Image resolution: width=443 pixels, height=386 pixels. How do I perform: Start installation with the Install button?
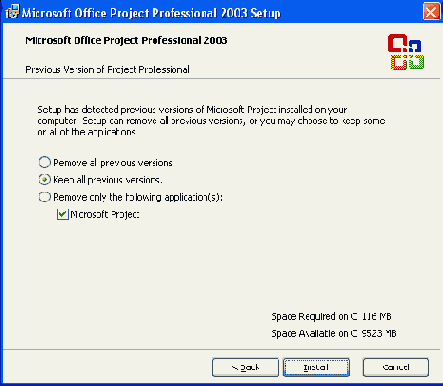click(316, 367)
